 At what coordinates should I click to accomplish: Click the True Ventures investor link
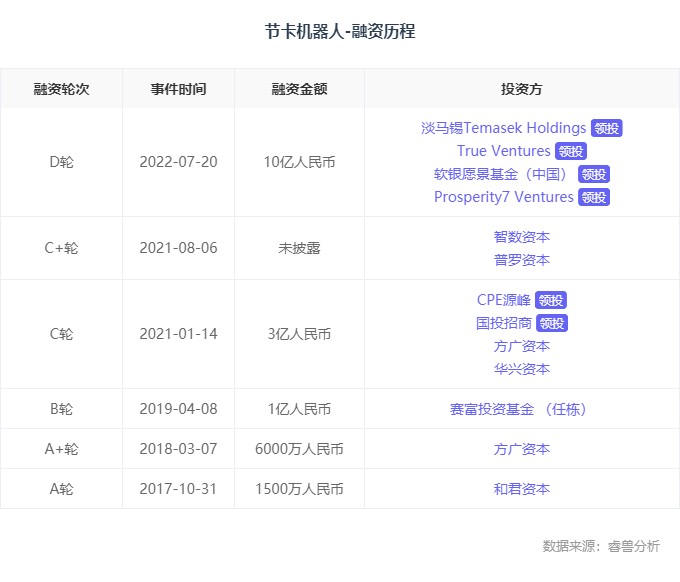(x=503, y=151)
